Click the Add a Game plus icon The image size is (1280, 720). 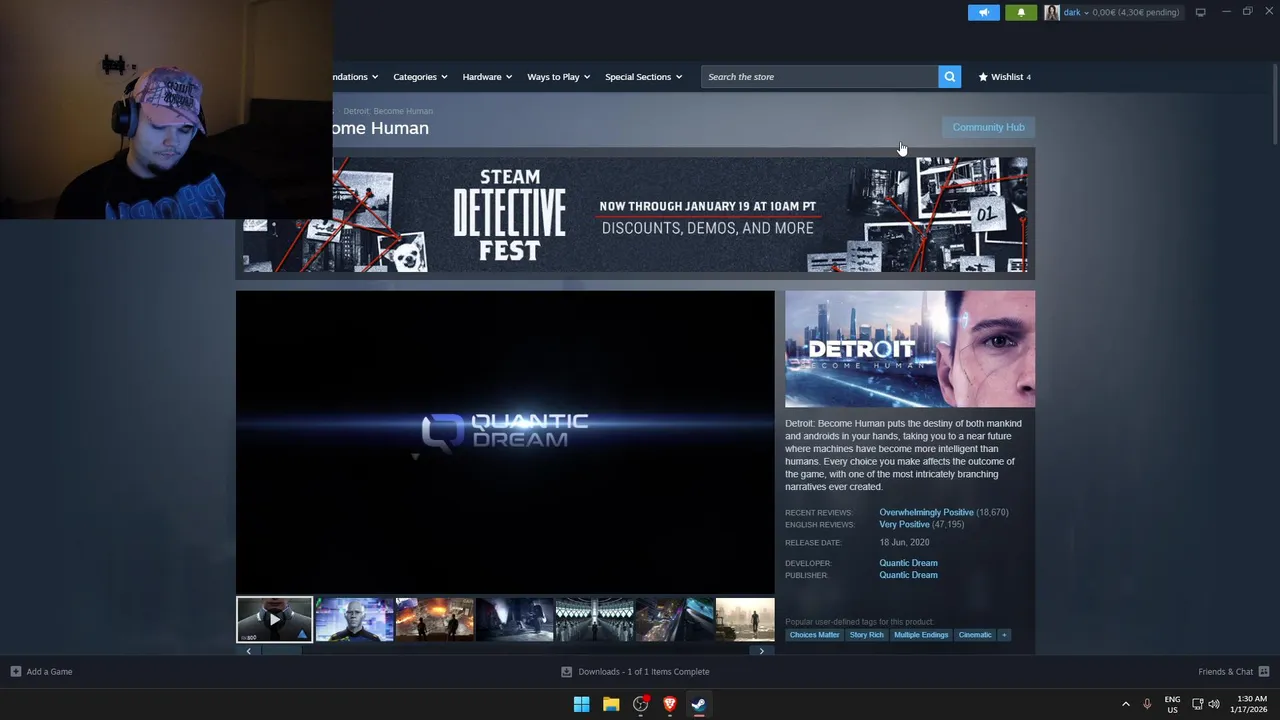(15, 671)
